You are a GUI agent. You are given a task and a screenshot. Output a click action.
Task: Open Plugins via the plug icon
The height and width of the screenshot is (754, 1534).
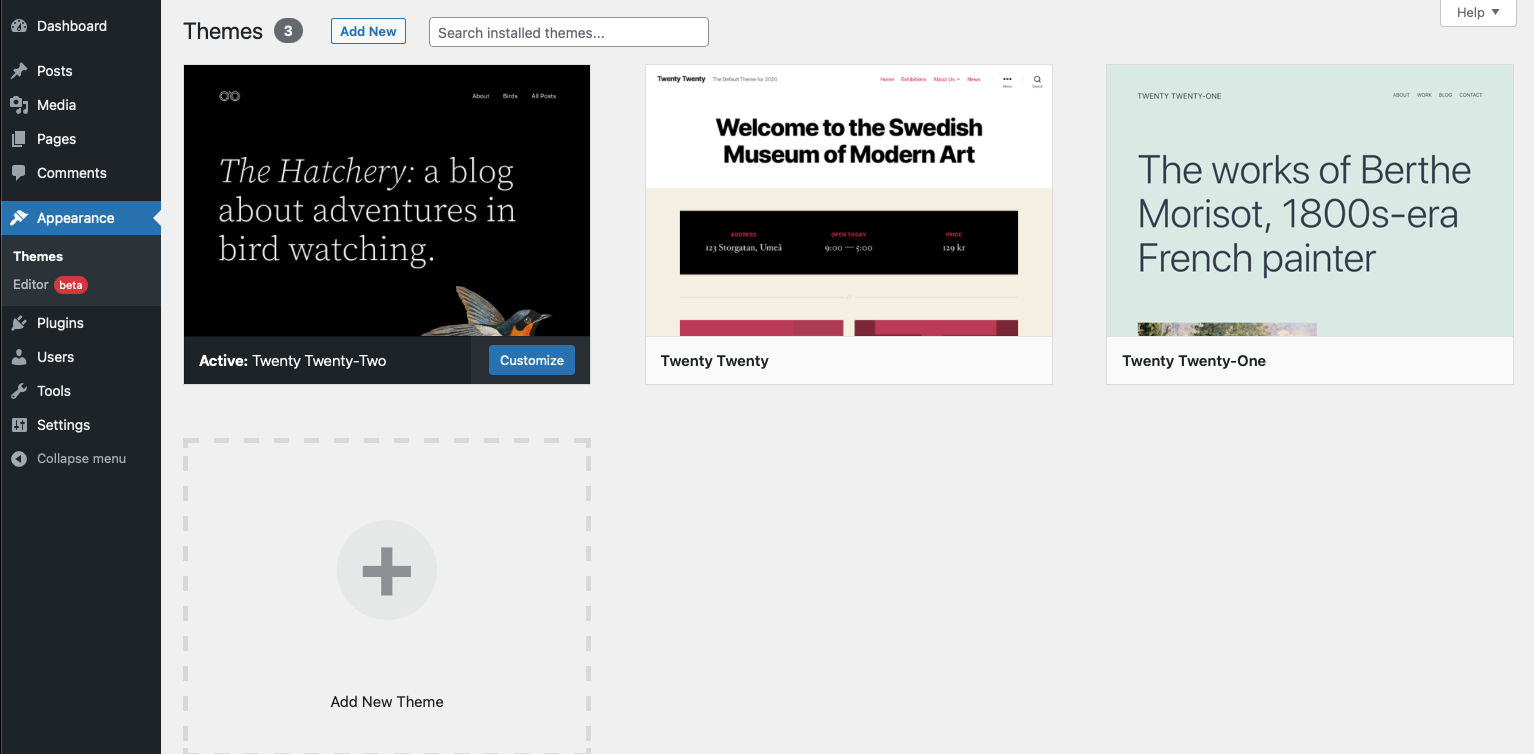coord(21,322)
